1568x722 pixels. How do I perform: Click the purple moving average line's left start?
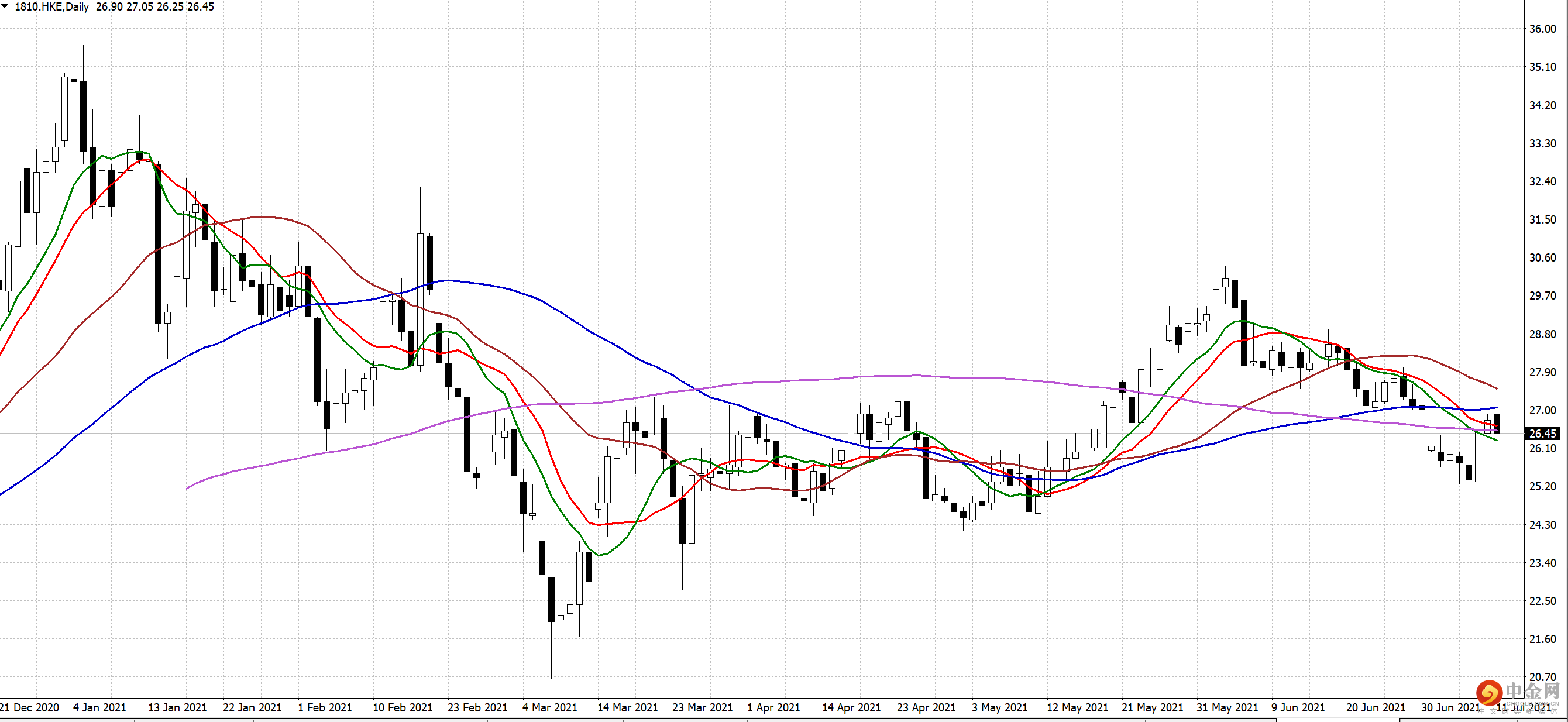pyautogui.click(x=187, y=488)
